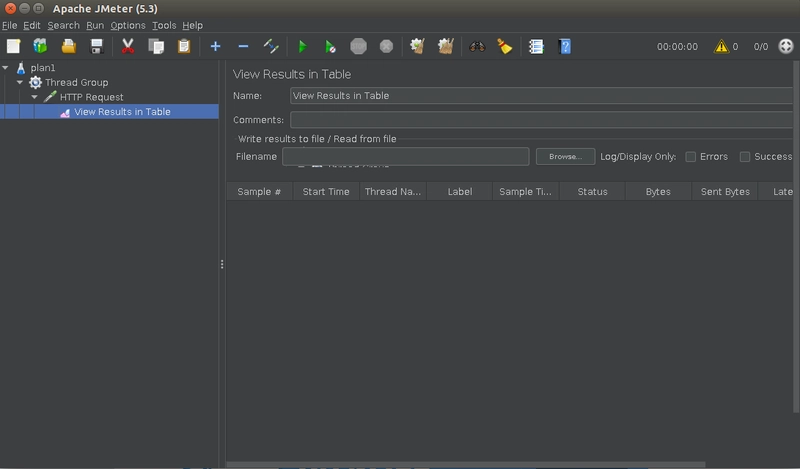This screenshot has height=469, width=800.
Task: Start the test with green play icon
Action: click(x=302, y=46)
